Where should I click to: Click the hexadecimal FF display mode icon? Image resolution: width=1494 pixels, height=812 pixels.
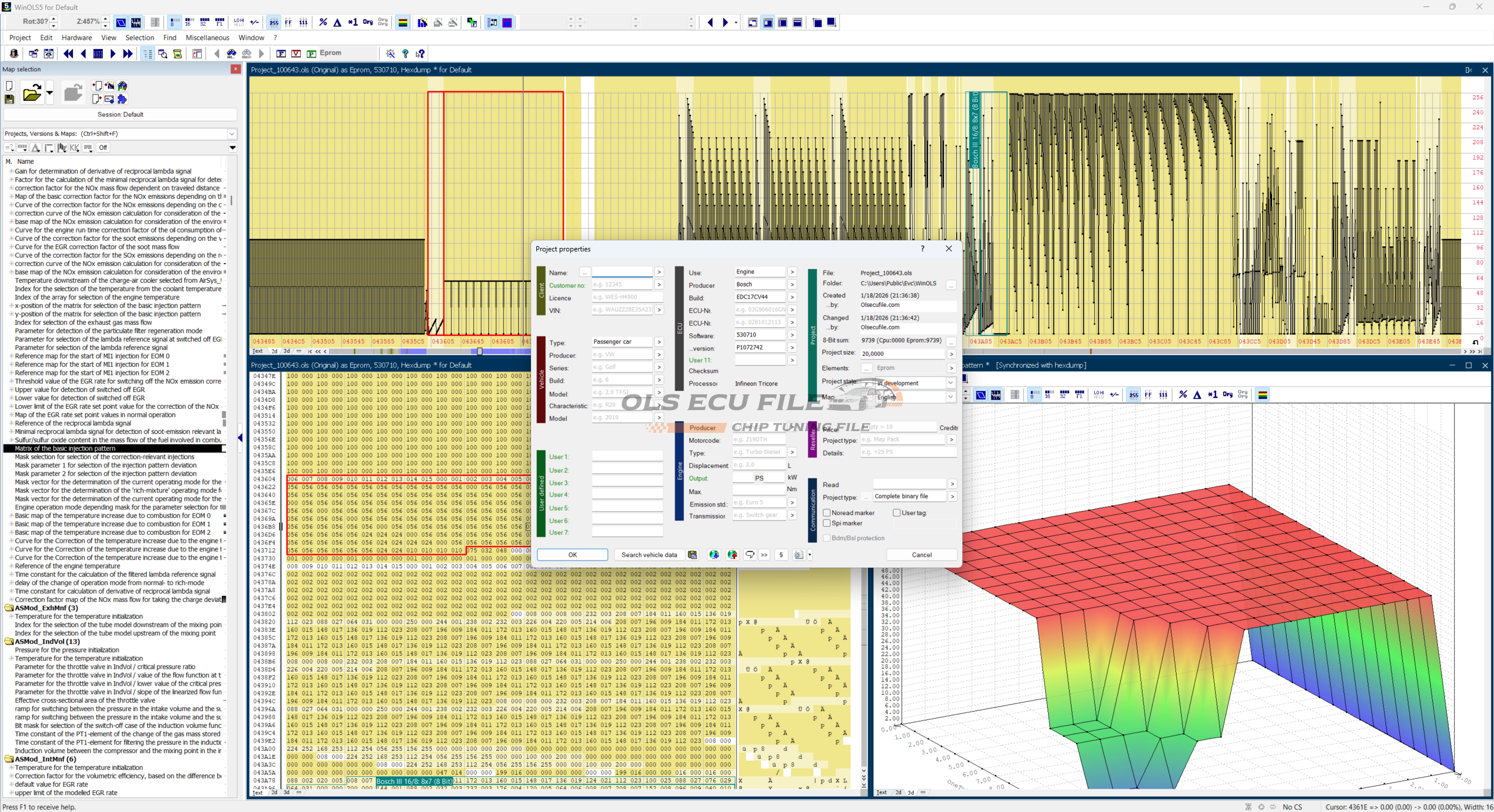[x=288, y=22]
